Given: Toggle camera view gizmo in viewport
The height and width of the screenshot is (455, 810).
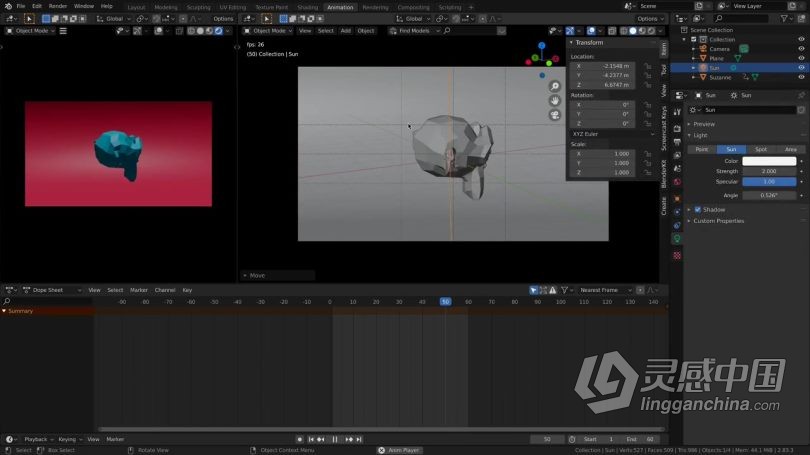Looking at the screenshot, I should (x=554, y=115).
